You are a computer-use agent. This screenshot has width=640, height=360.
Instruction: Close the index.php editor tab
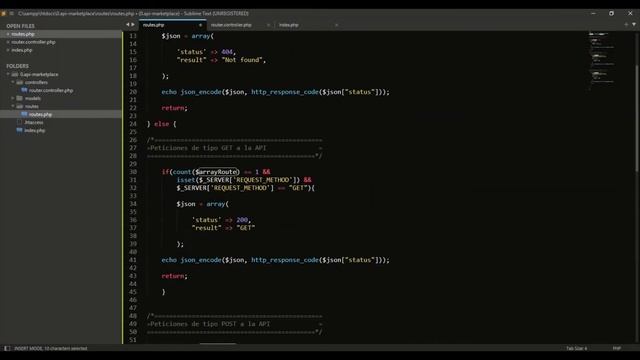(336, 25)
